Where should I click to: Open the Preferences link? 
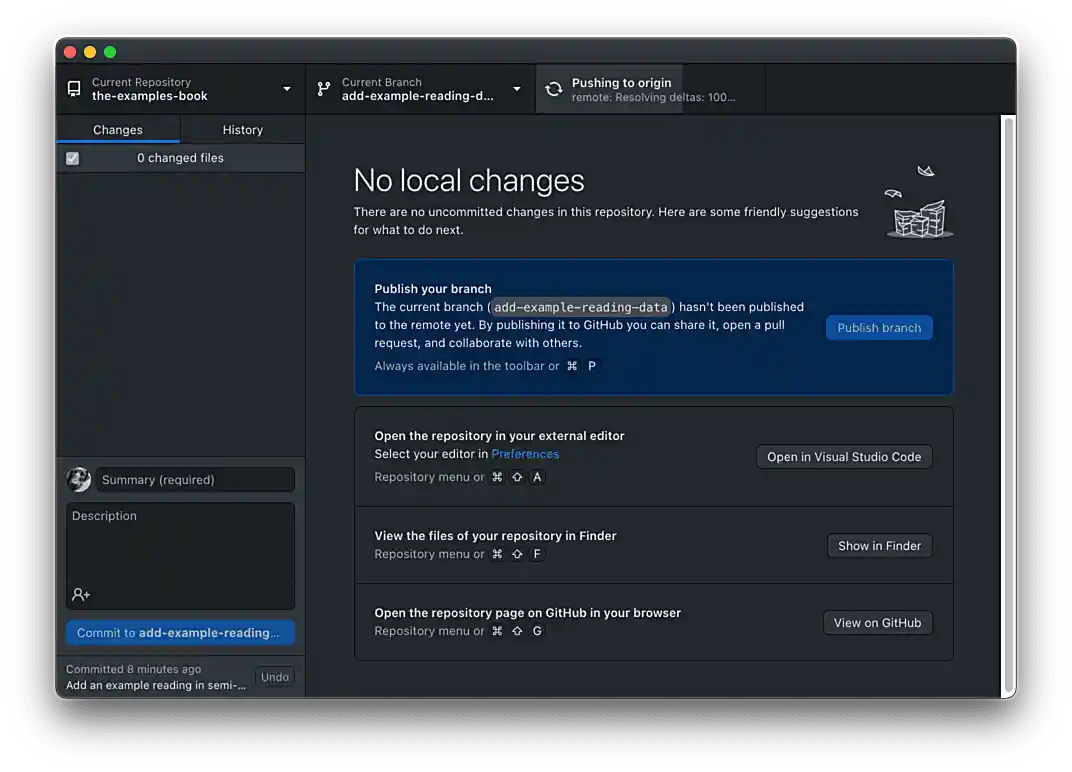click(x=525, y=454)
